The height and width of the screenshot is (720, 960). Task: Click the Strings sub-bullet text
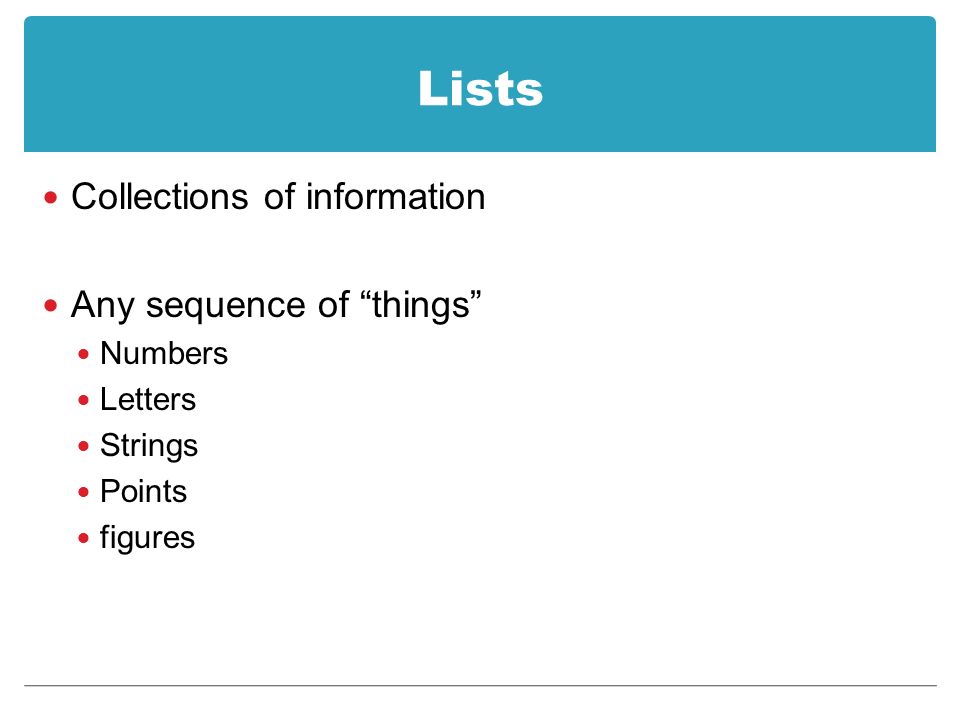(x=149, y=446)
